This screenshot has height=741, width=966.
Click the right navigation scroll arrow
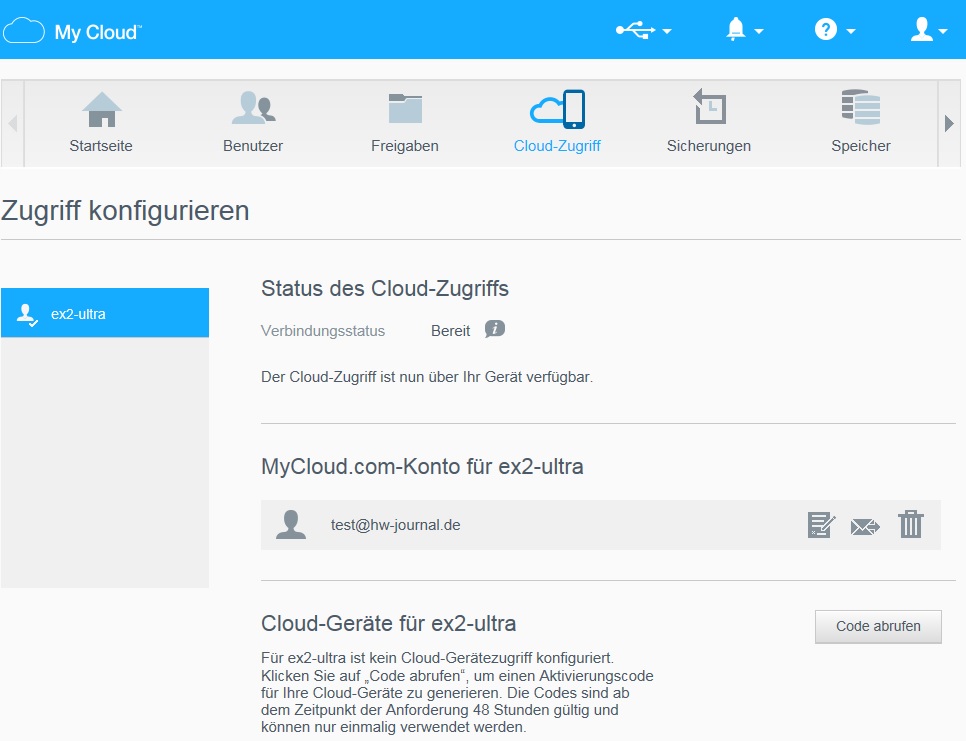pyautogui.click(x=949, y=123)
